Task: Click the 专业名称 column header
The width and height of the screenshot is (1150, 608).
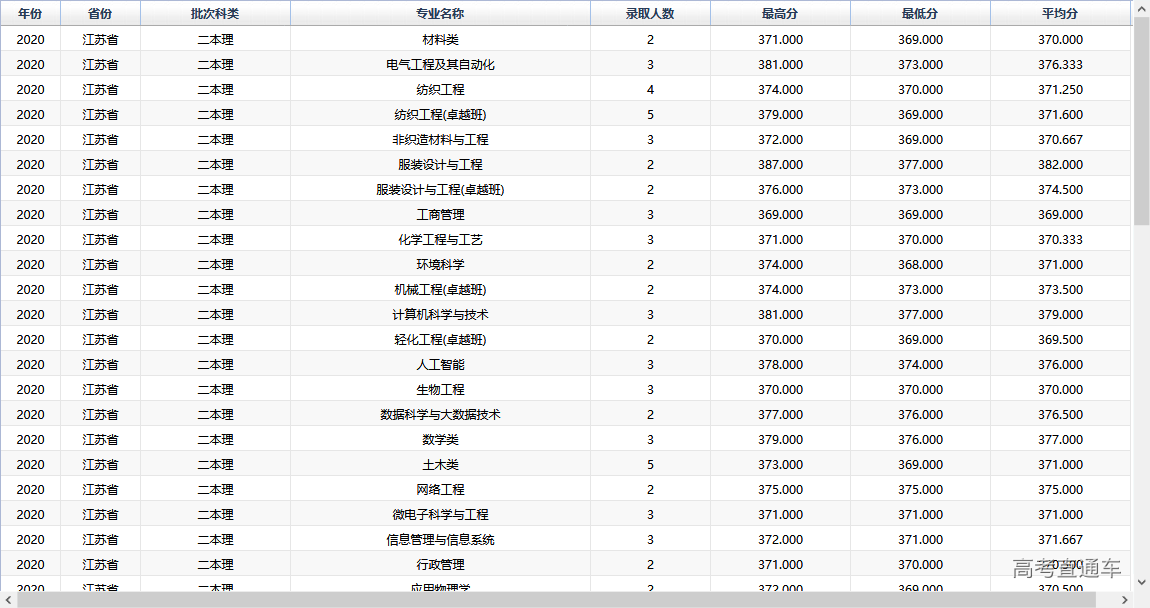Action: pyautogui.click(x=440, y=14)
